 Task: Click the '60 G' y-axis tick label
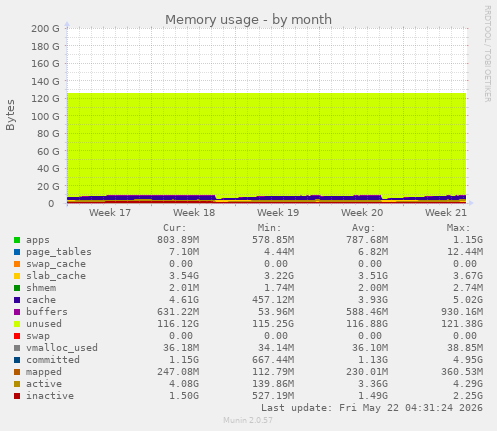(x=48, y=151)
